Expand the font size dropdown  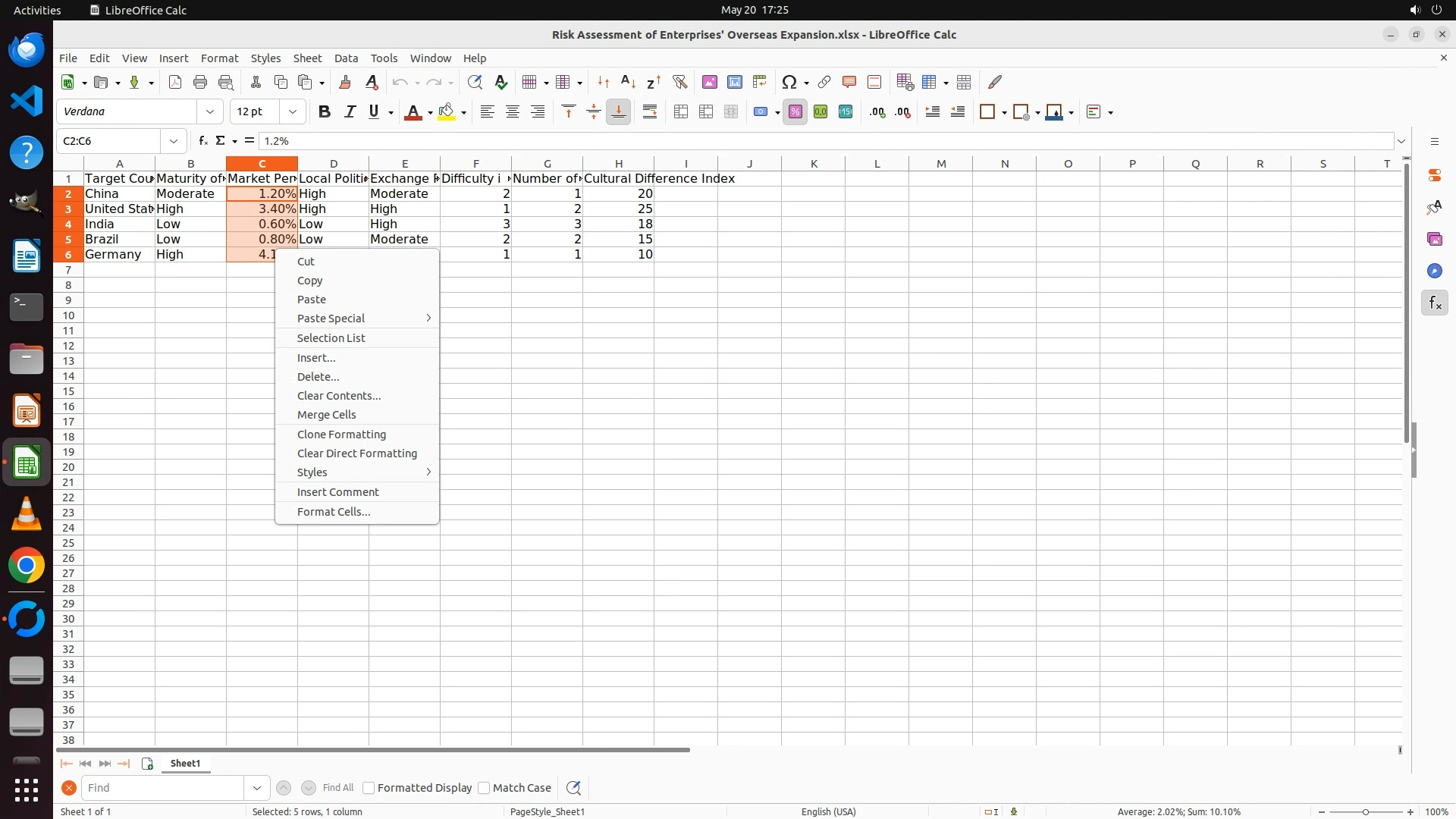292,112
